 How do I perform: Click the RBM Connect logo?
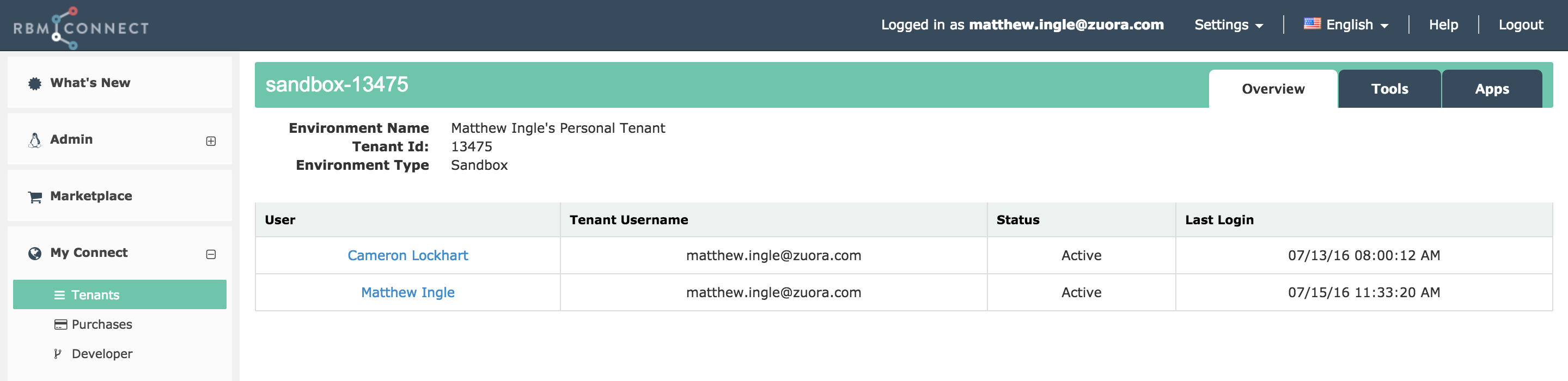coord(81,28)
